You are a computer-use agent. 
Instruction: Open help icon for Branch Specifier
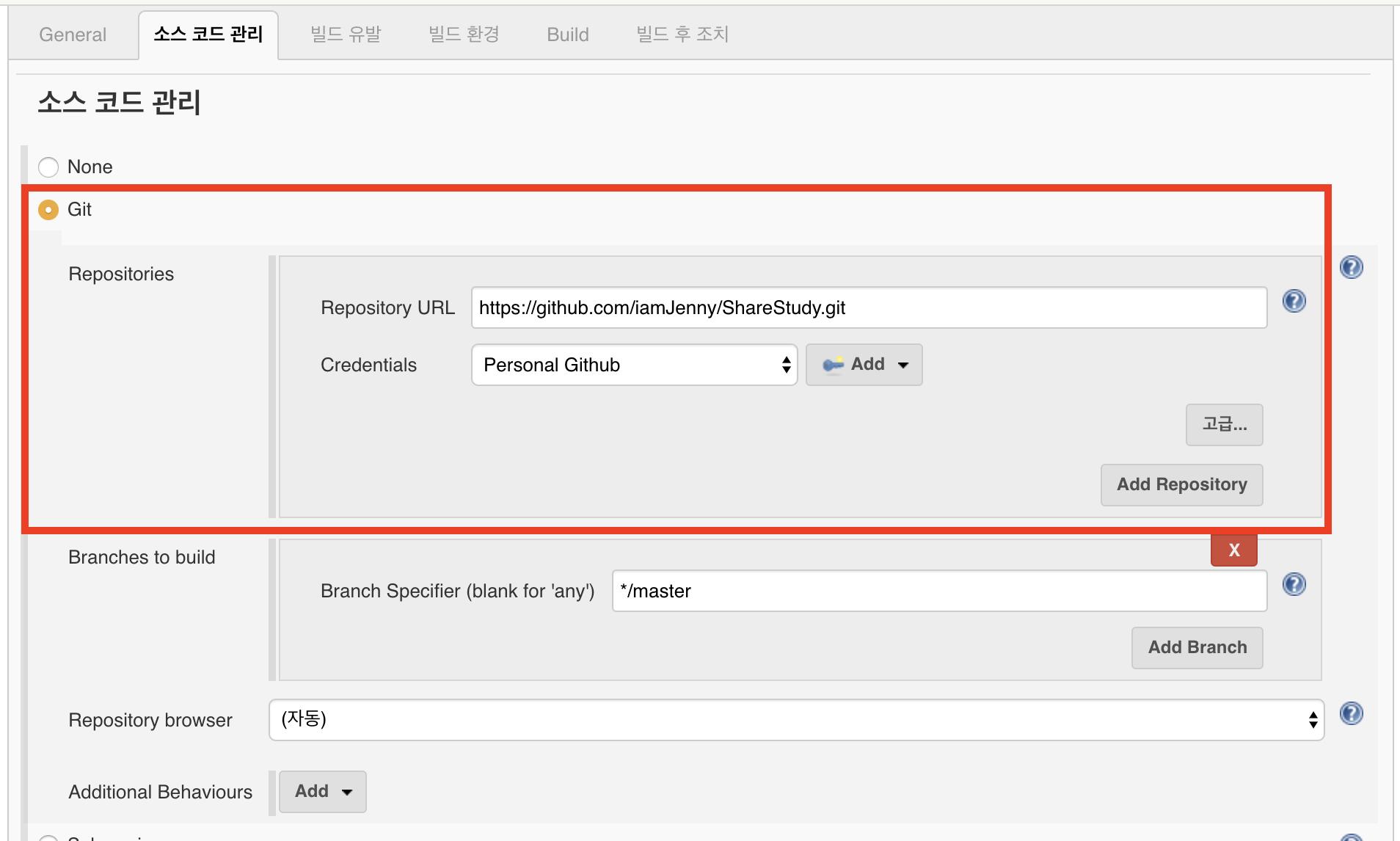(x=1294, y=584)
